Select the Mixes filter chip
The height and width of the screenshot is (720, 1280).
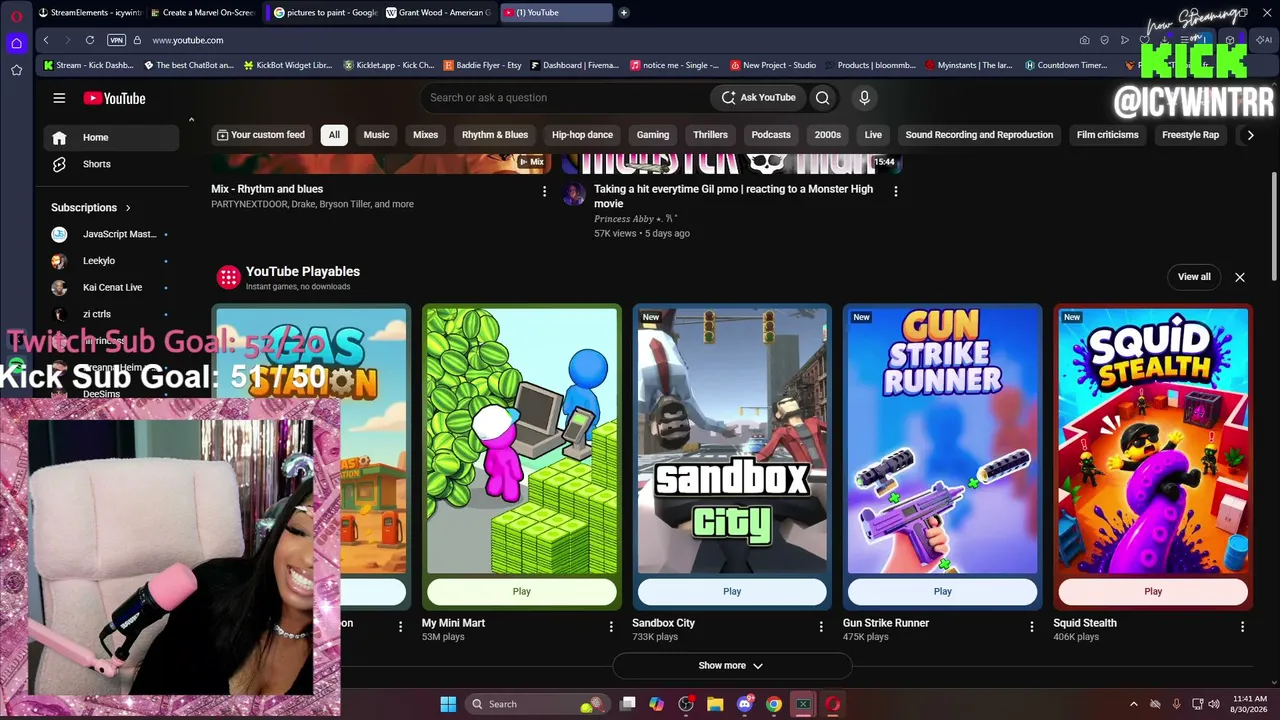426,135
